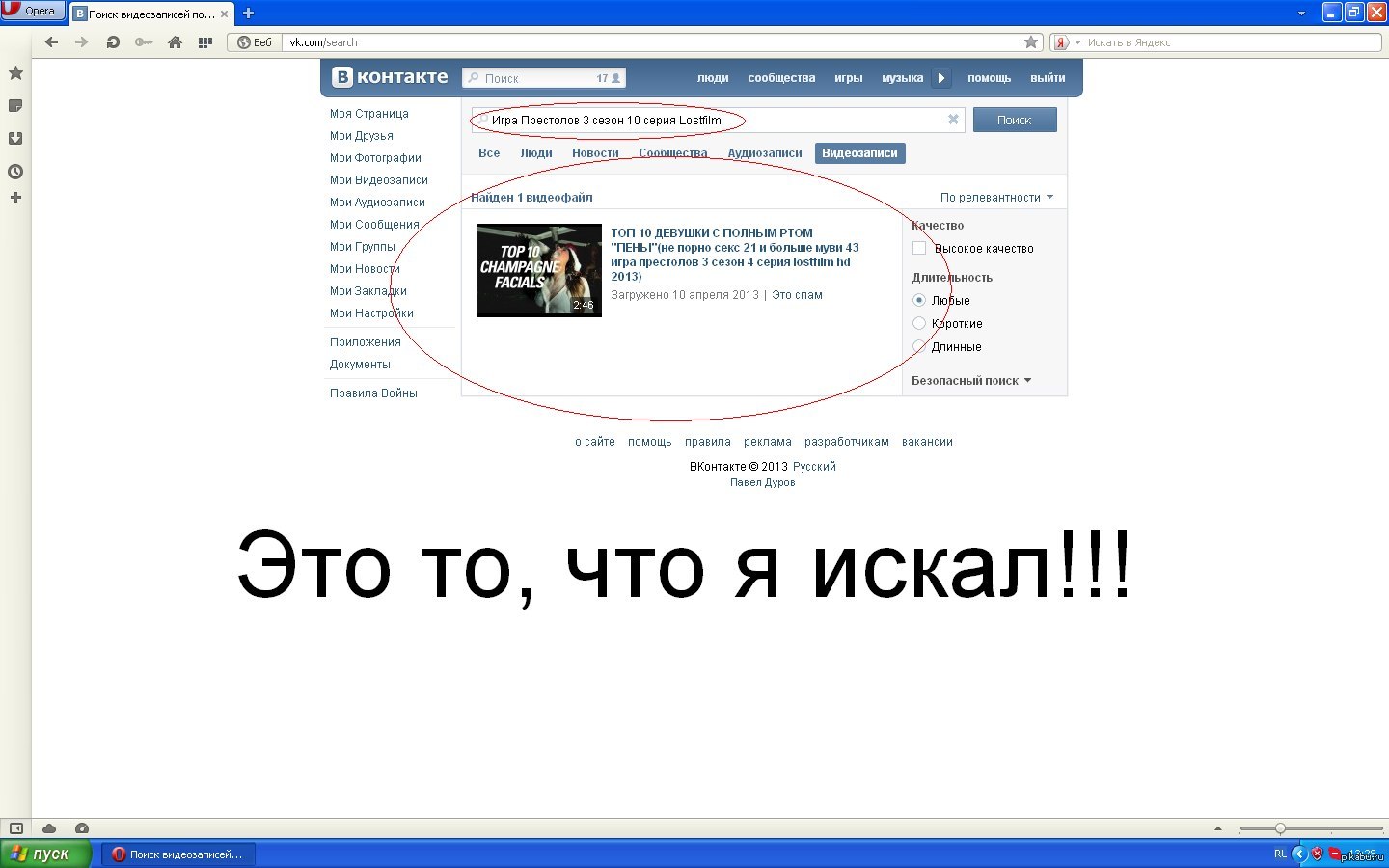The height and width of the screenshot is (868, 1389).
Task: Click the browser forward arrow
Action: coord(82,42)
